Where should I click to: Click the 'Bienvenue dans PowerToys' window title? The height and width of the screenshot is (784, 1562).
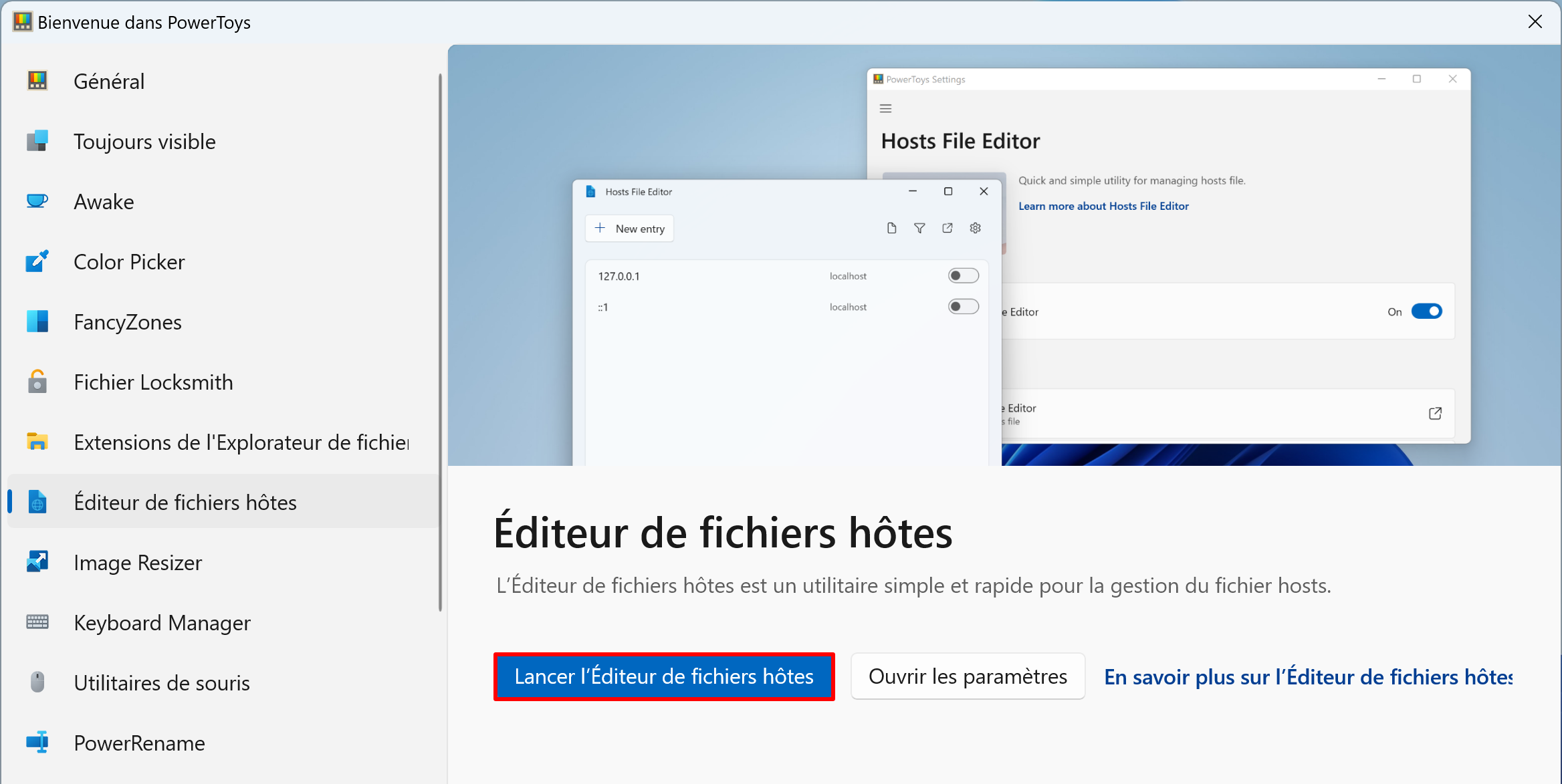[144, 23]
